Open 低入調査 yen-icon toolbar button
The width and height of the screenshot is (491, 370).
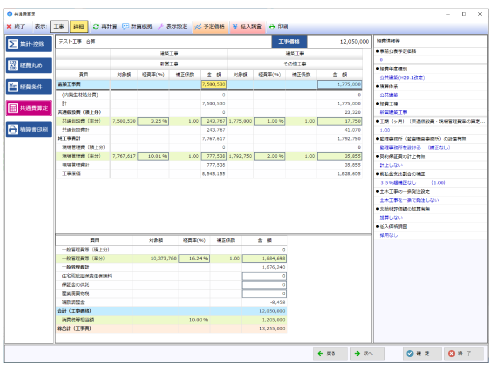(247, 27)
